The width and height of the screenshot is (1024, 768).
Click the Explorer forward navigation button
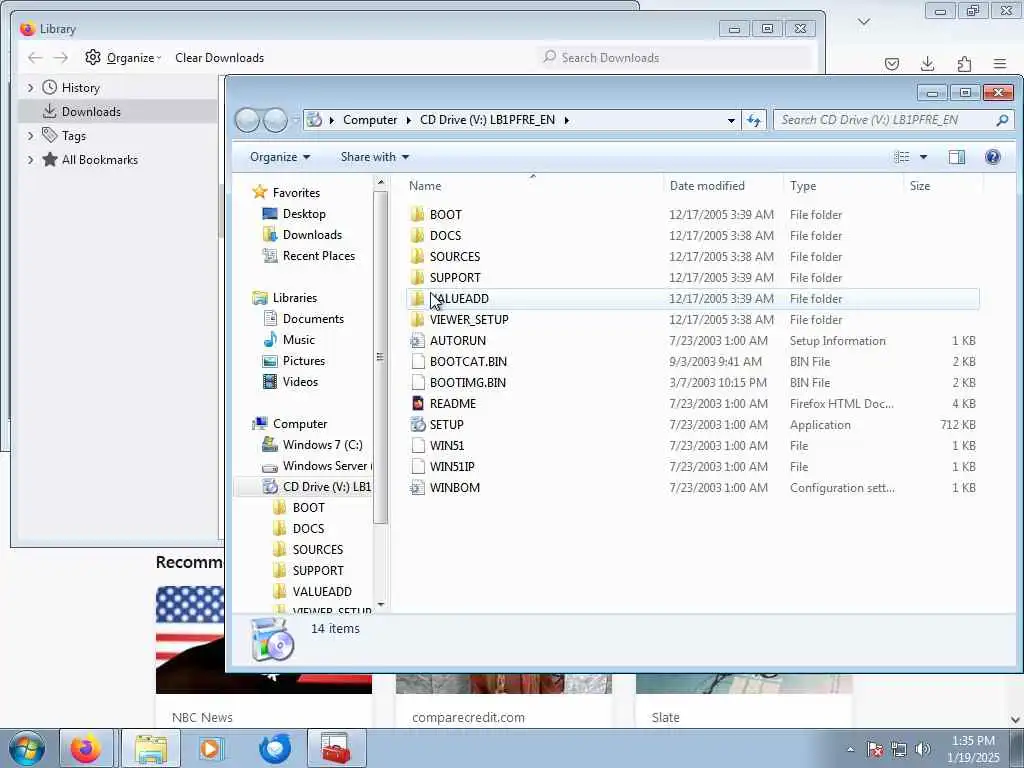point(275,120)
